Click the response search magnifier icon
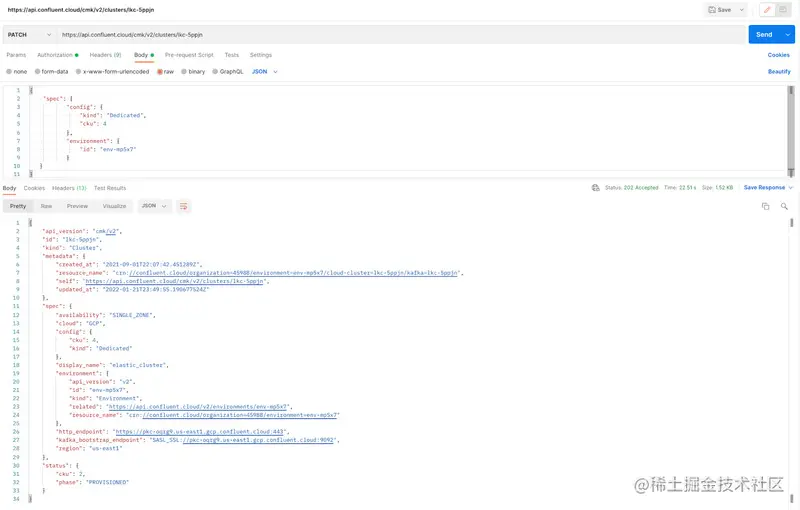The height and width of the screenshot is (510, 800). pos(784,206)
